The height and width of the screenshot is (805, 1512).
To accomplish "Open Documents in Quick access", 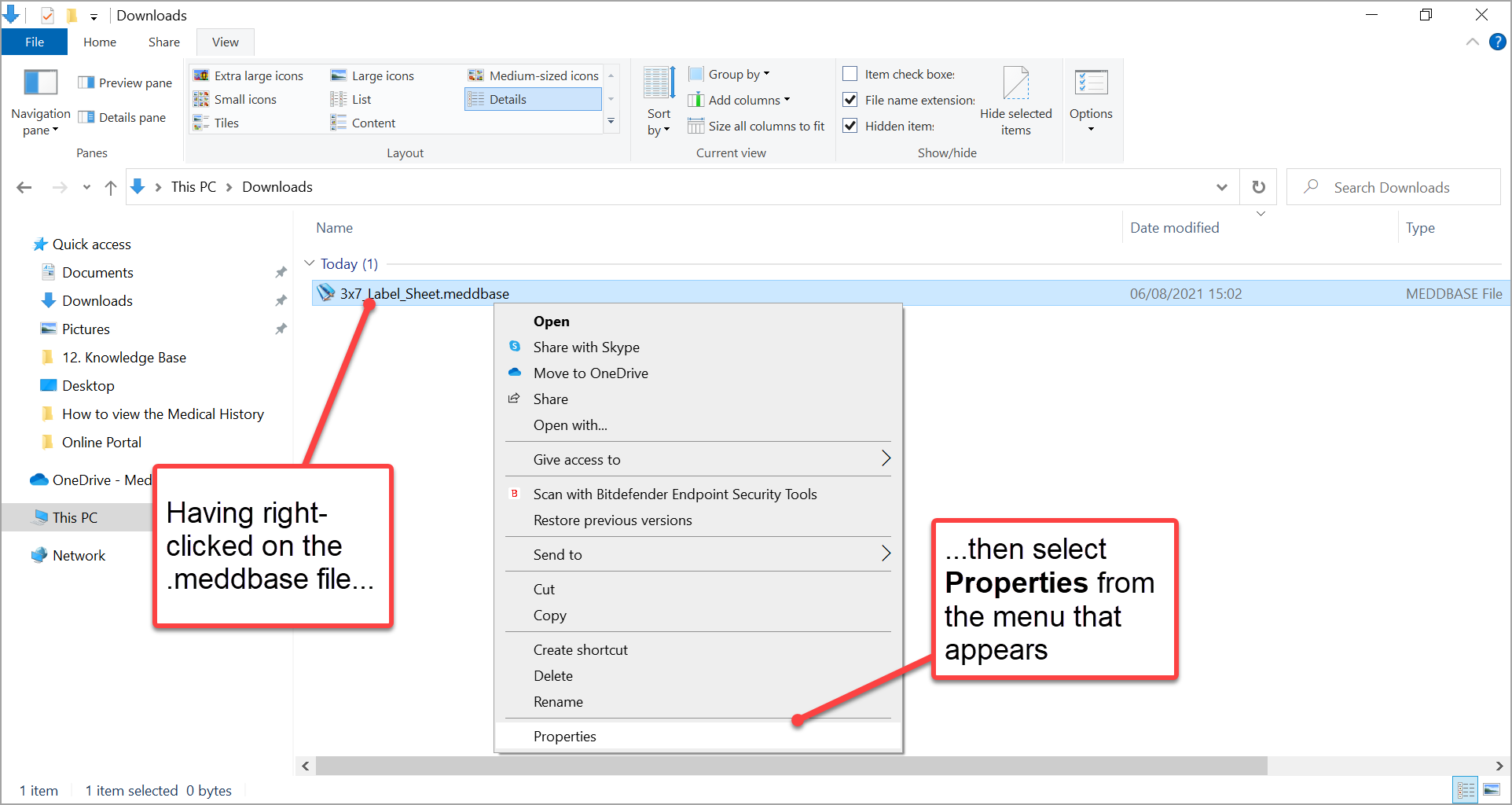I will point(97,273).
